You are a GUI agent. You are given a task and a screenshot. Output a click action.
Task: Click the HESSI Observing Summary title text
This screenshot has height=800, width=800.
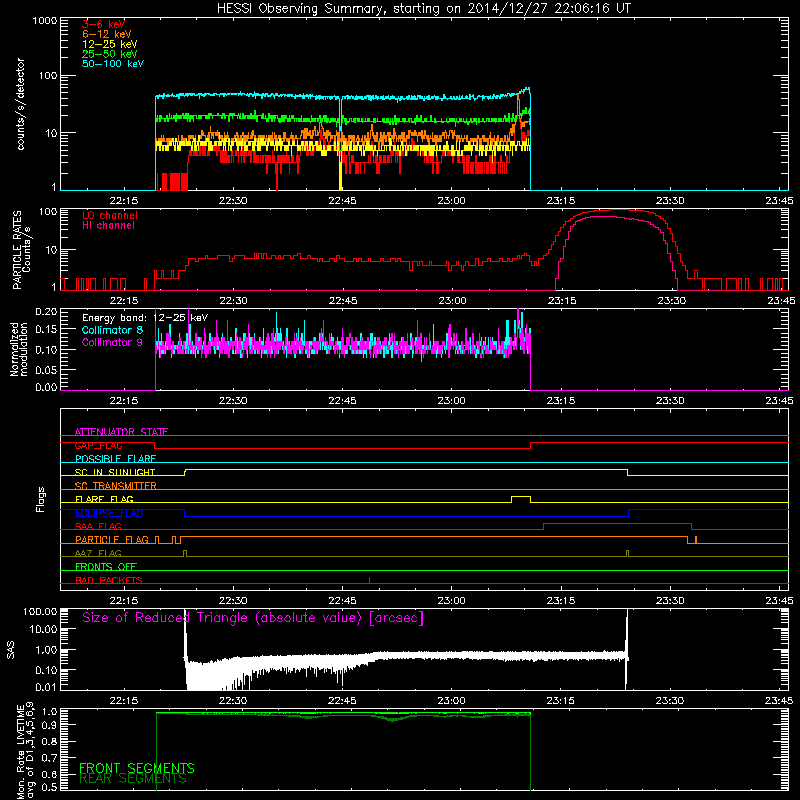pyautogui.click(x=423, y=8)
